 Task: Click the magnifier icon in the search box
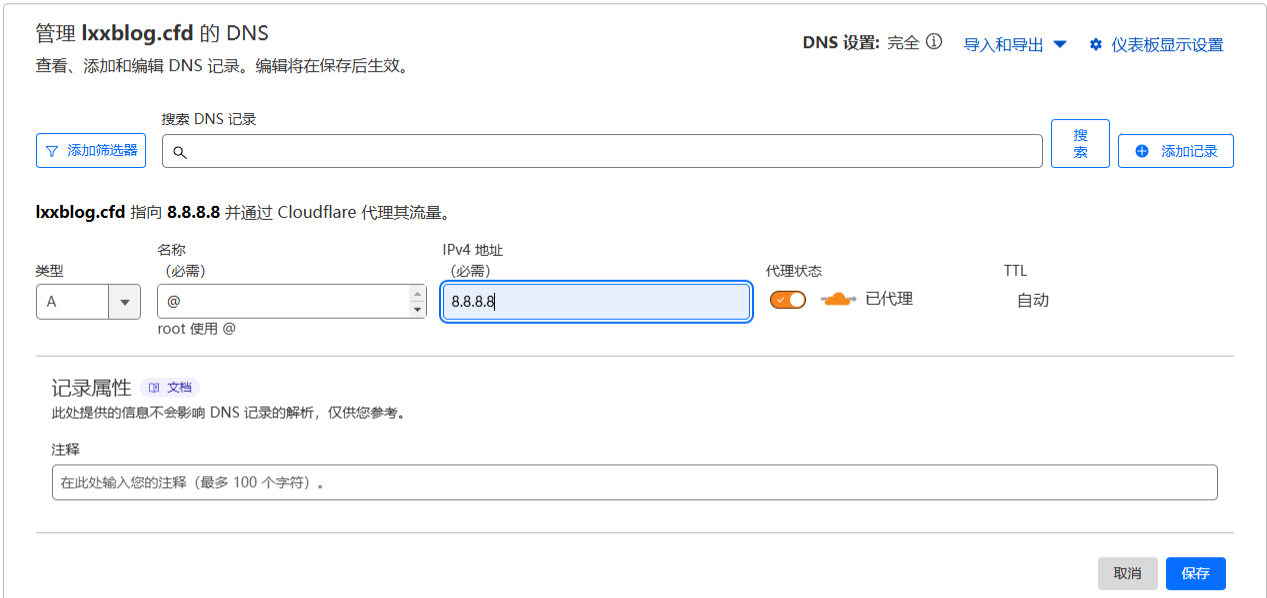coord(180,152)
